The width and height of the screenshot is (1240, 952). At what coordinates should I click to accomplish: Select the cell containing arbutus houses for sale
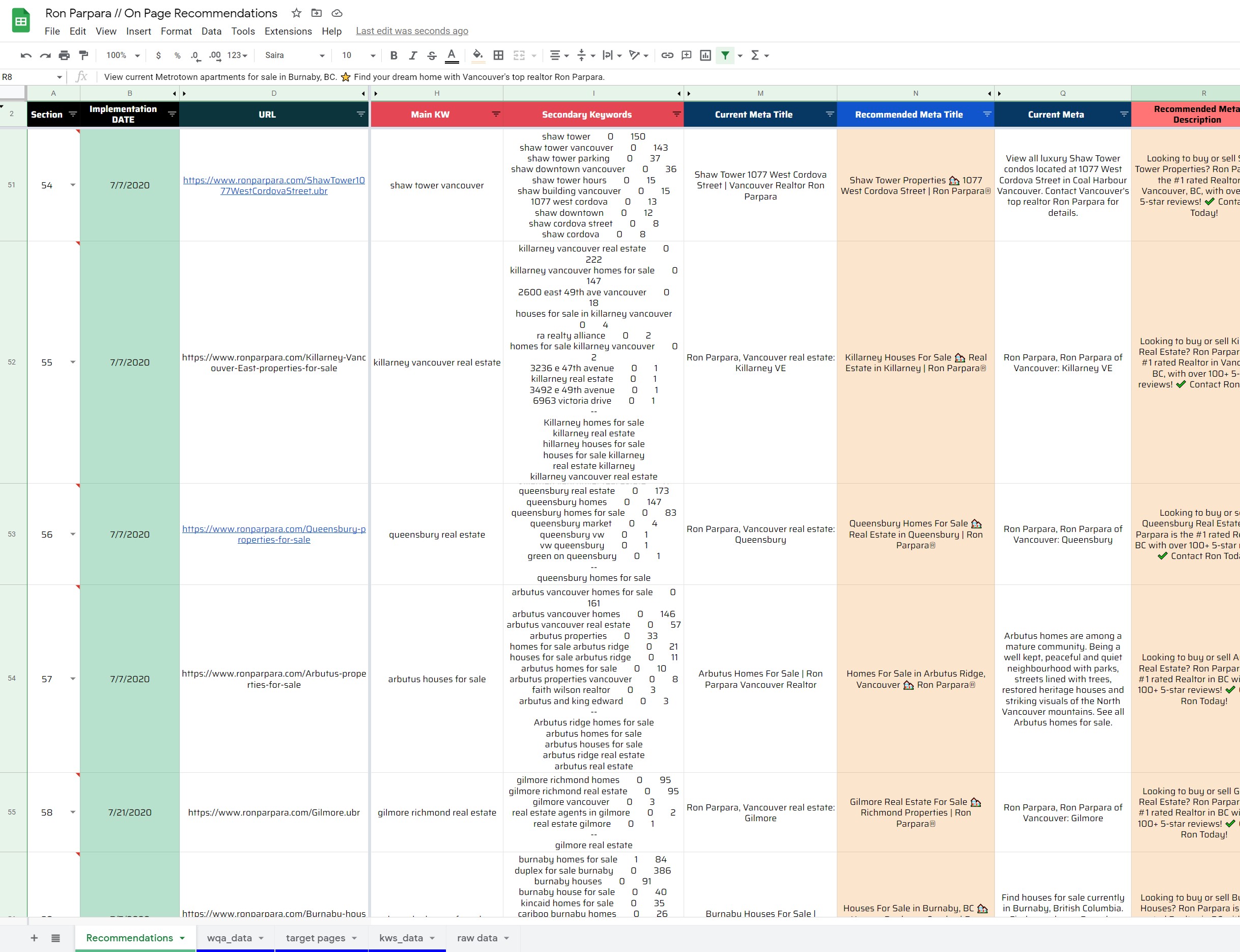[x=437, y=679]
